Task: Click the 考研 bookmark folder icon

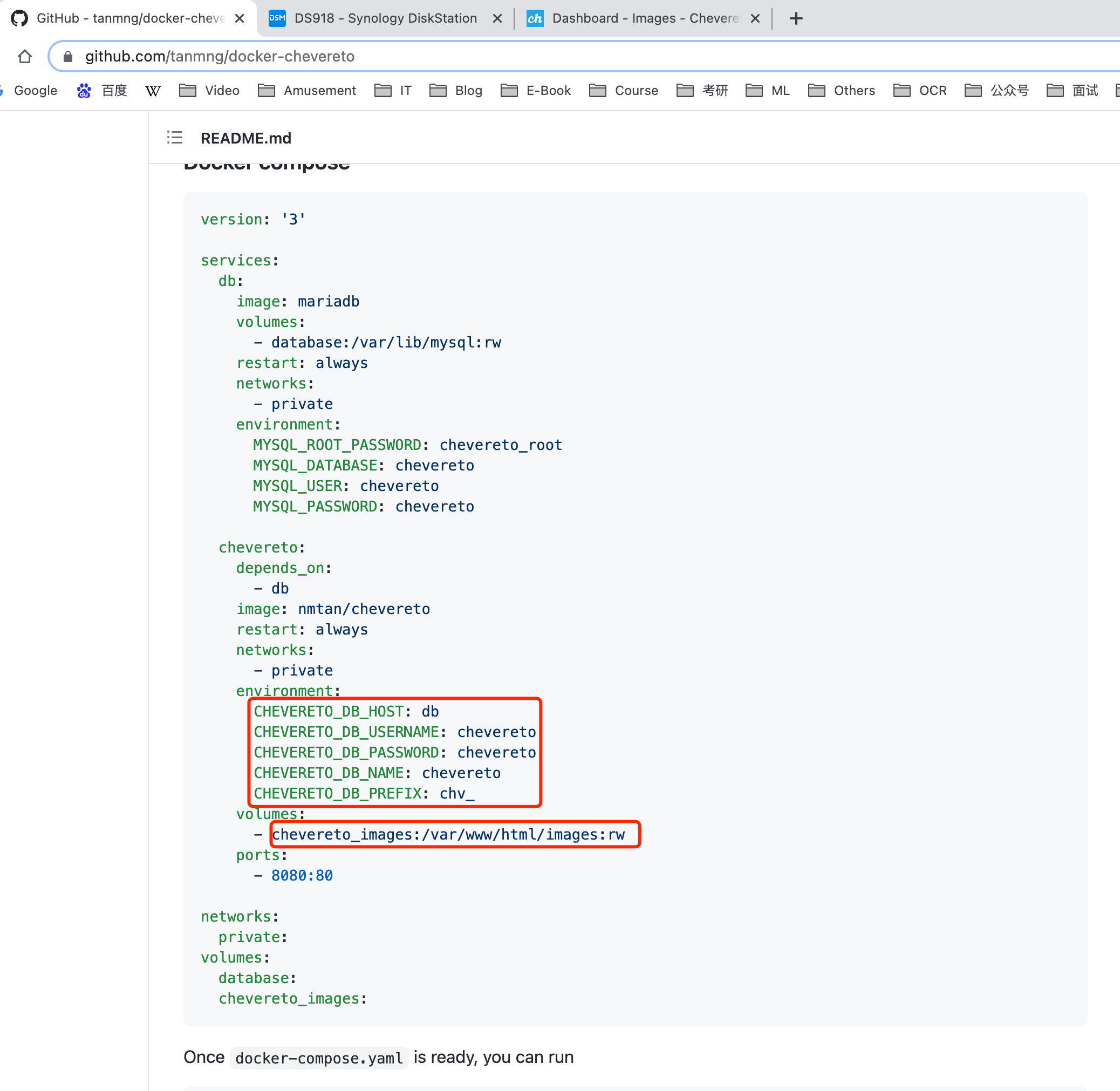Action: tap(685, 91)
